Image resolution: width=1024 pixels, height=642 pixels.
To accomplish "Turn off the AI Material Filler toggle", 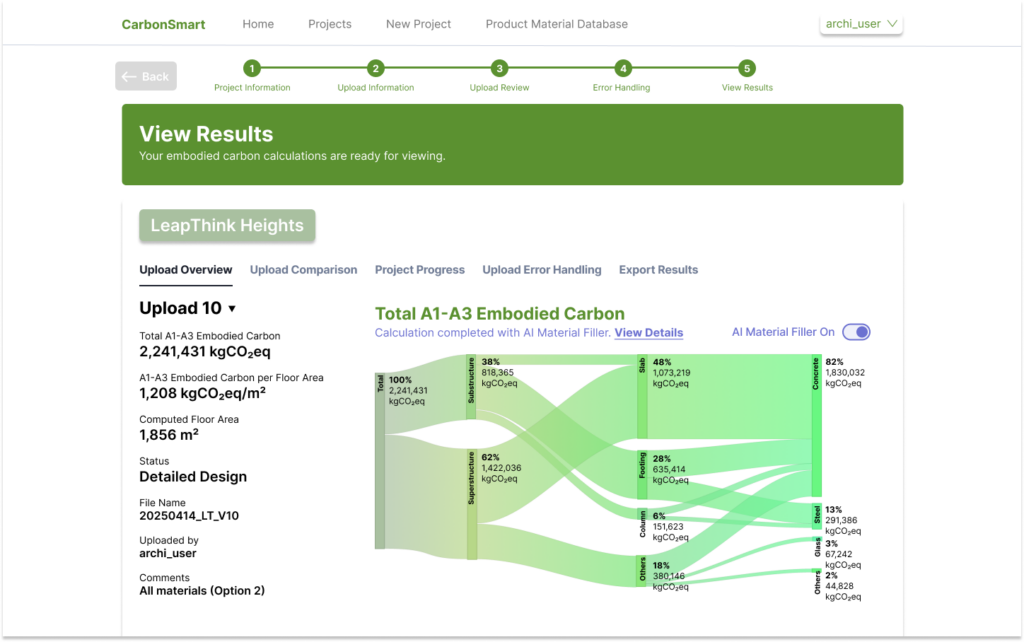I will 856,331.
